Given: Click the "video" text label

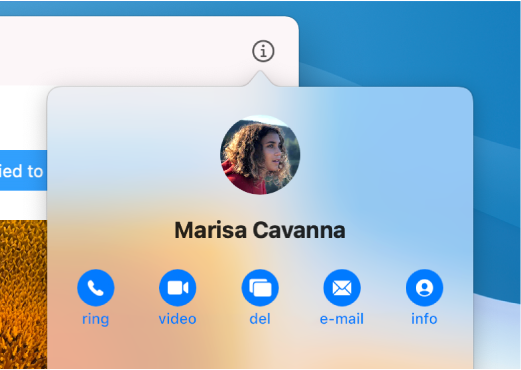Looking at the screenshot, I should tap(178, 319).
